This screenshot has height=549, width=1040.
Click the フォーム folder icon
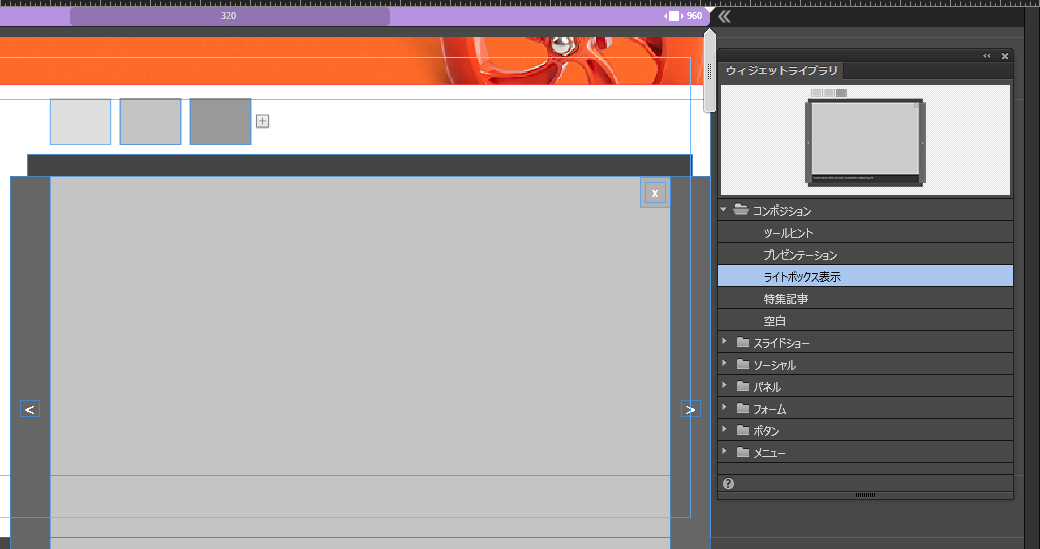tap(743, 408)
